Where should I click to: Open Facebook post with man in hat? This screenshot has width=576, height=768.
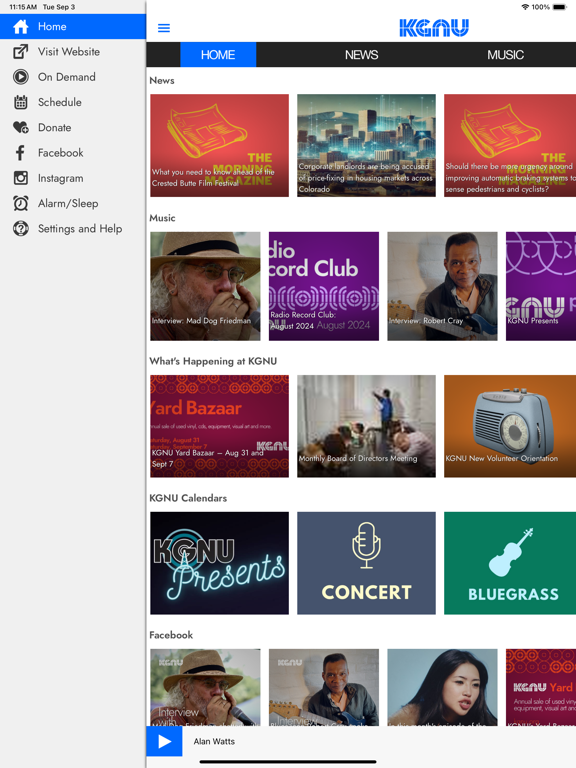pos(205,687)
